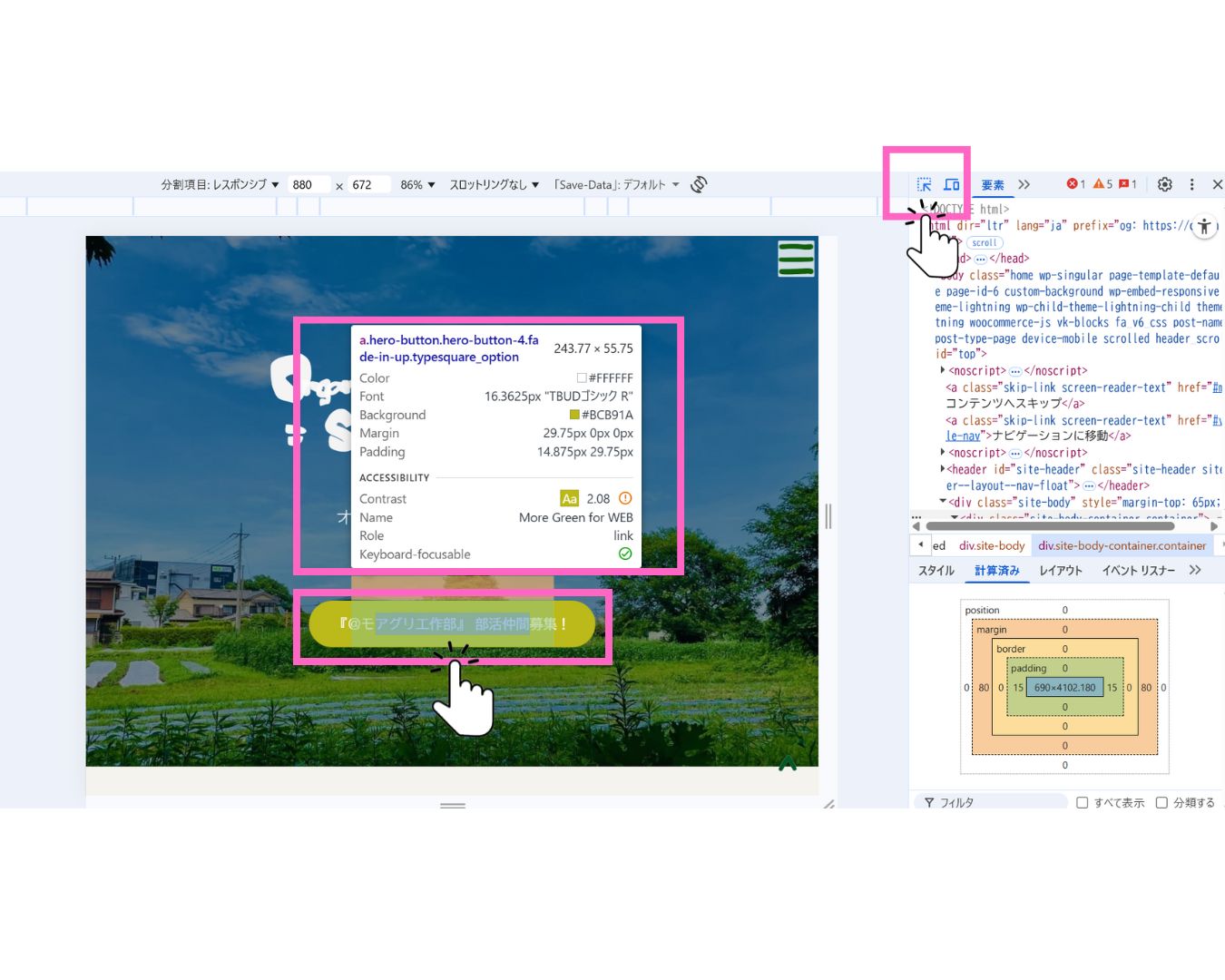Open DevTools settings gear
This screenshot has height=980, width=1225.
tap(1165, 184)
